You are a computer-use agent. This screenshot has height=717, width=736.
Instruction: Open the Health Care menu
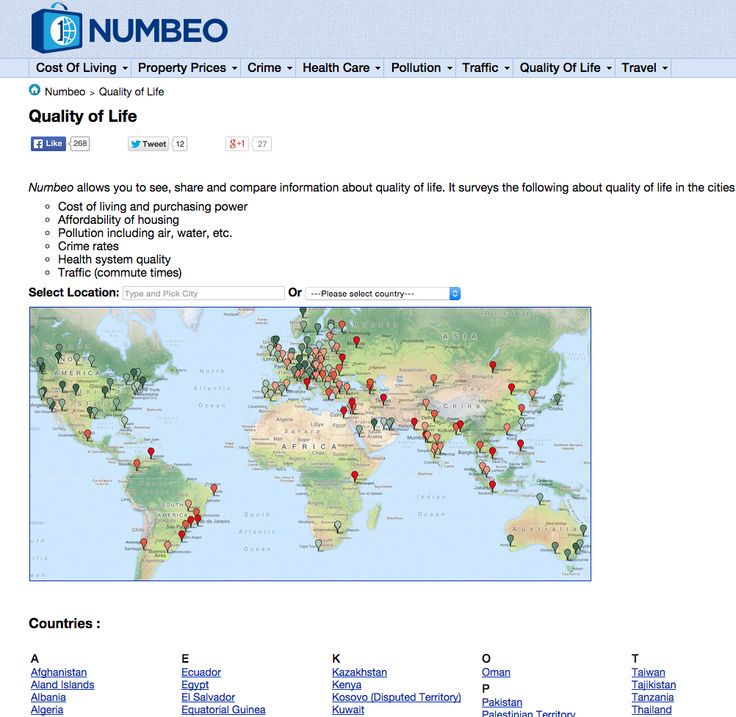[341, 68]
